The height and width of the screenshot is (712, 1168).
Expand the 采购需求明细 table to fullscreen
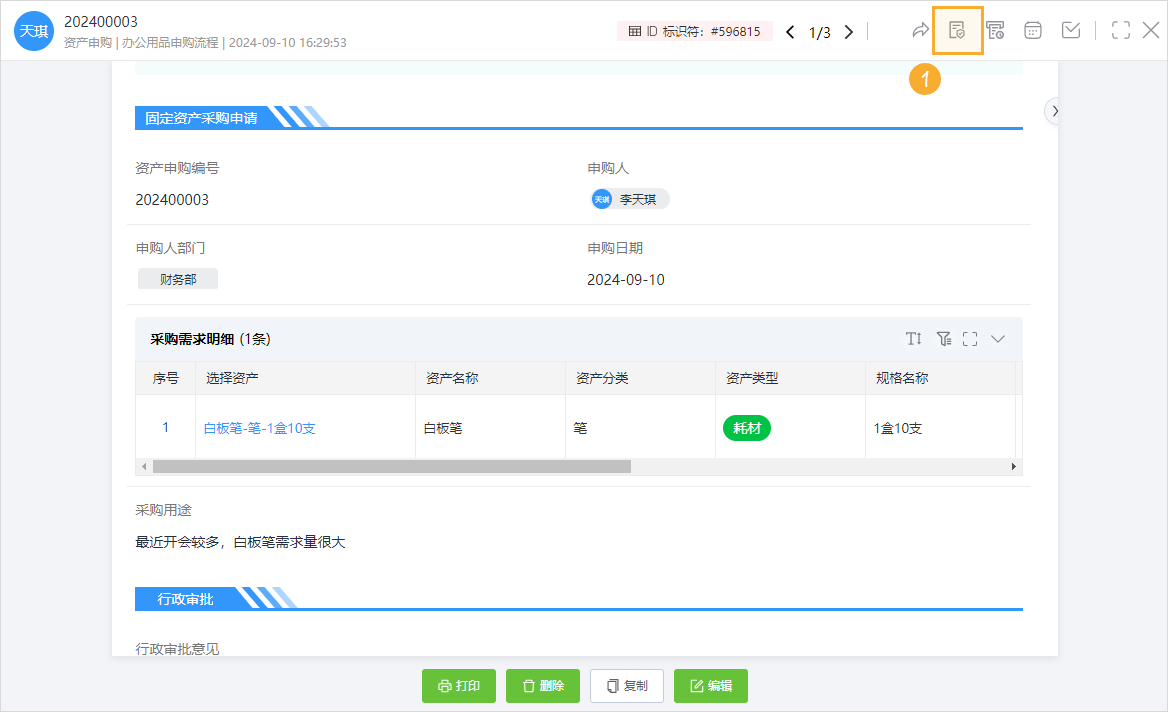(x=970, y=339)
